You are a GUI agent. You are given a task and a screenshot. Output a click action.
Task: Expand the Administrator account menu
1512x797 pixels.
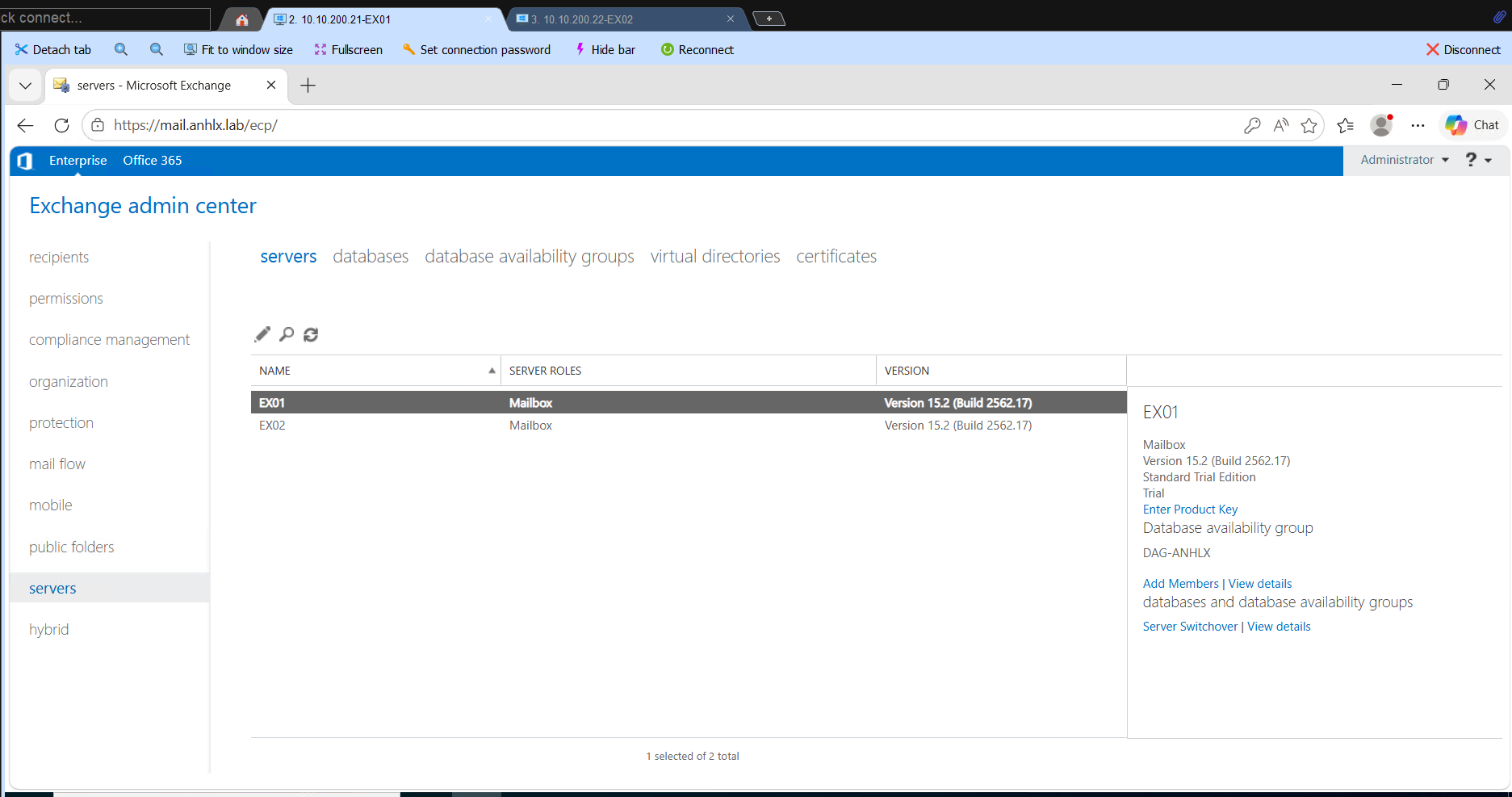1405,160
